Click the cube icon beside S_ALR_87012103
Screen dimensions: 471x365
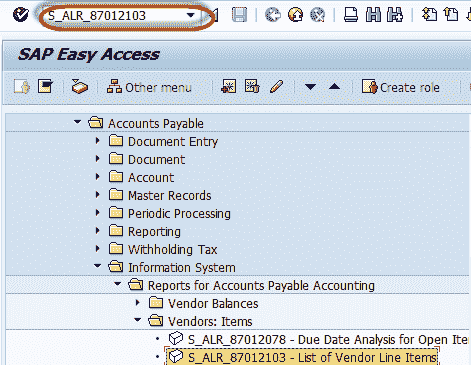click(176, 357)
